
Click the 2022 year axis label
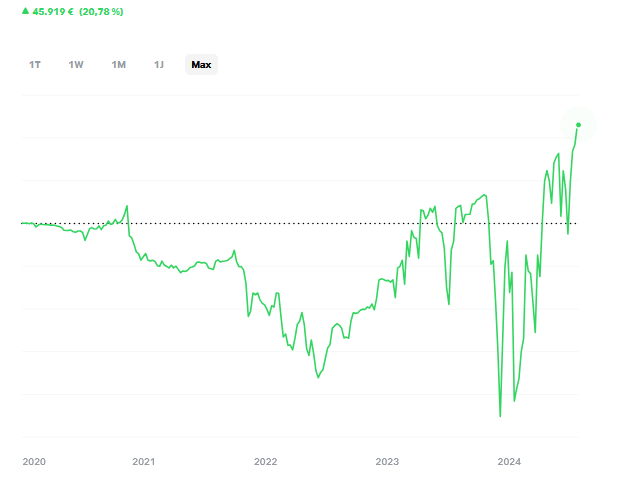(x=265, y=461)
